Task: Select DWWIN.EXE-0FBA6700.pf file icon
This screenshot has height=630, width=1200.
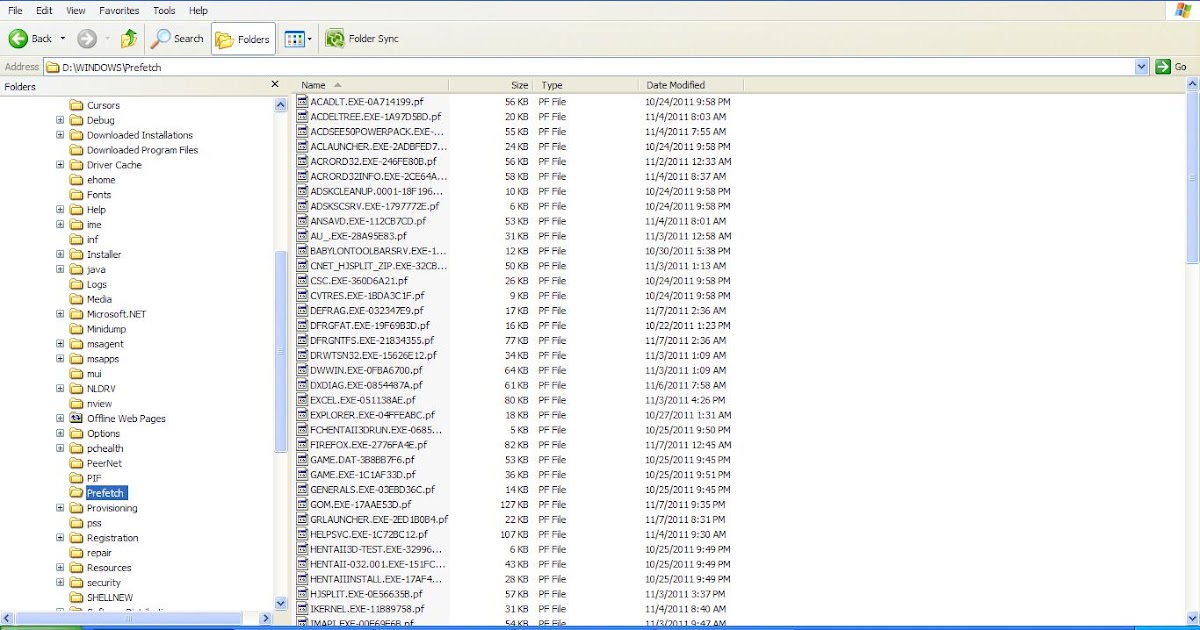Action: pos(302,370)
